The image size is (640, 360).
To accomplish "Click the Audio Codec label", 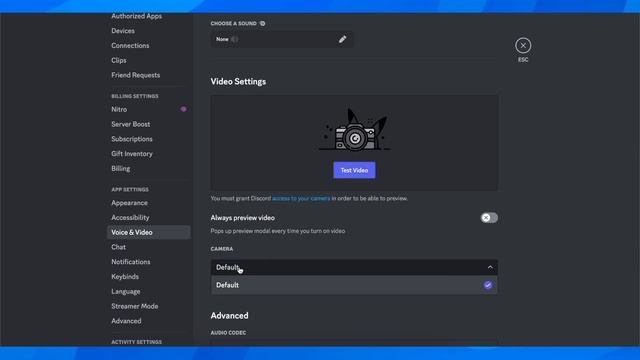I will [228, 333].
